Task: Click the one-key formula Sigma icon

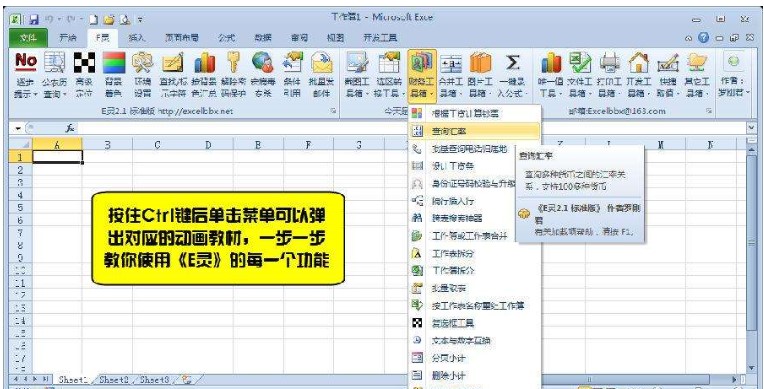Action: 512,62
